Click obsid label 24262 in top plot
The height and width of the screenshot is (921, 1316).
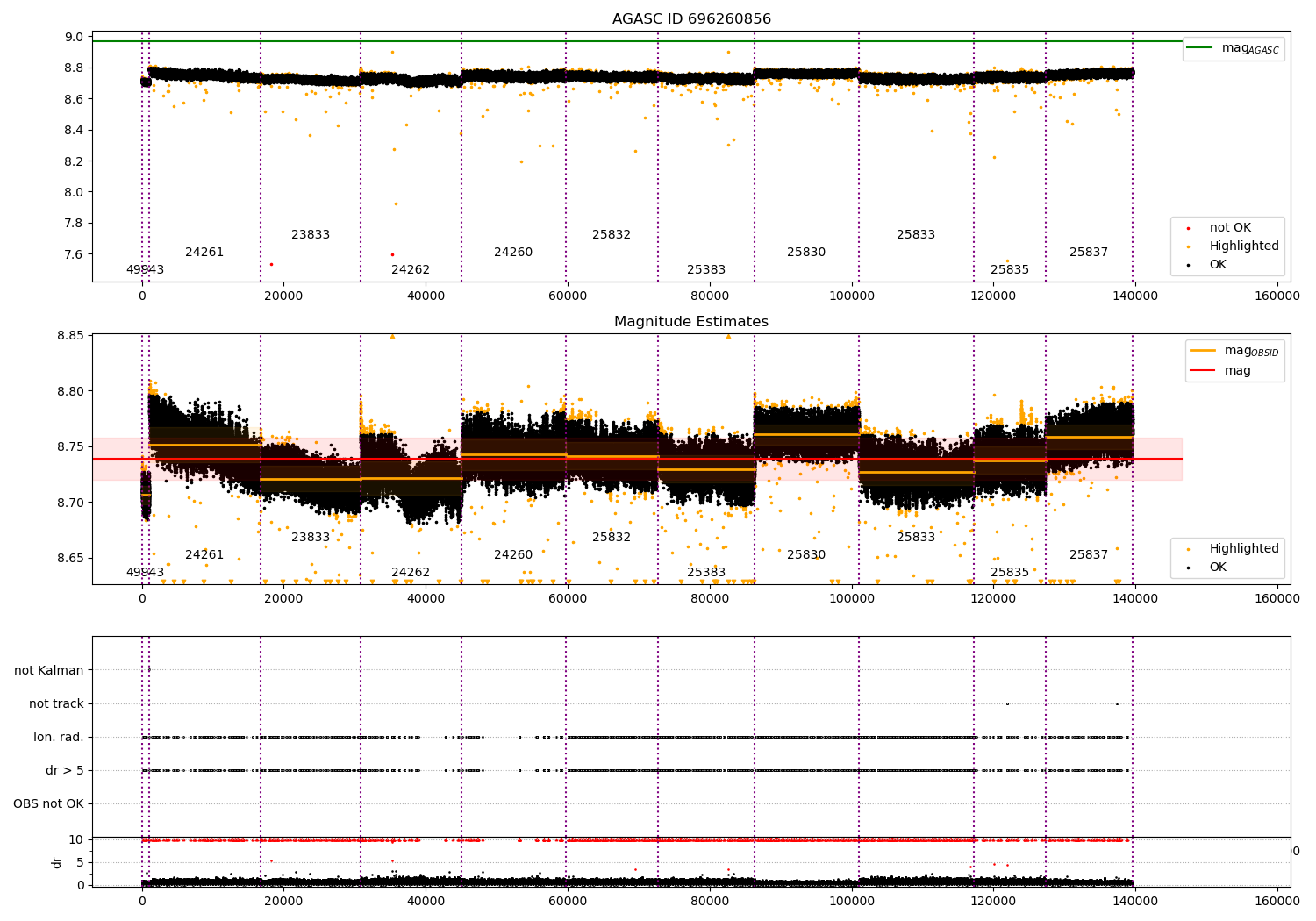click(x=411, y=269)
